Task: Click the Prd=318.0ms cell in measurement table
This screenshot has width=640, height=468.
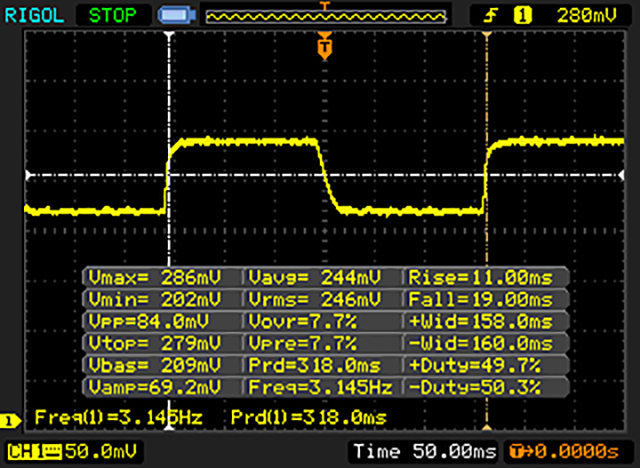Action: pos(315,365)
